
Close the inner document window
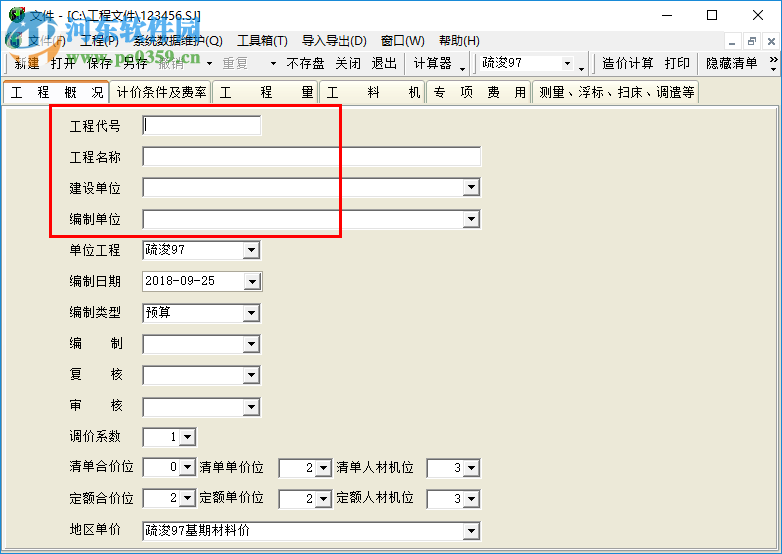771,41
